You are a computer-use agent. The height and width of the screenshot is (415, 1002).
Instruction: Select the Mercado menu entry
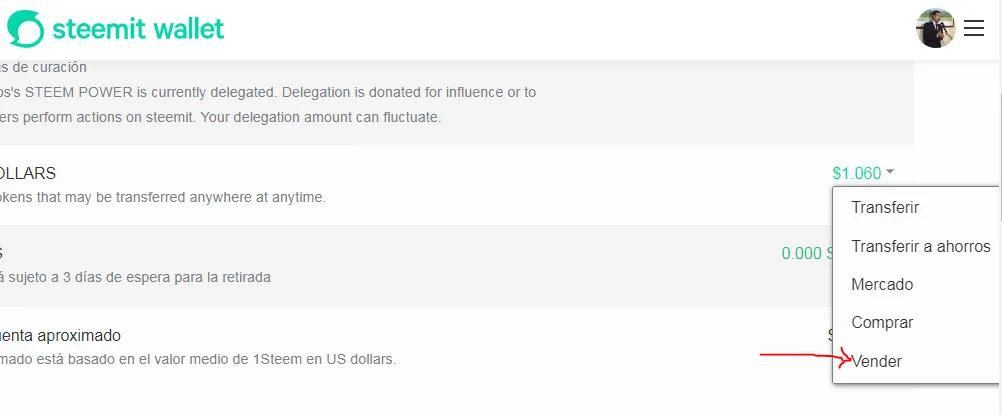pyautogui.click(x=881, y=284)
